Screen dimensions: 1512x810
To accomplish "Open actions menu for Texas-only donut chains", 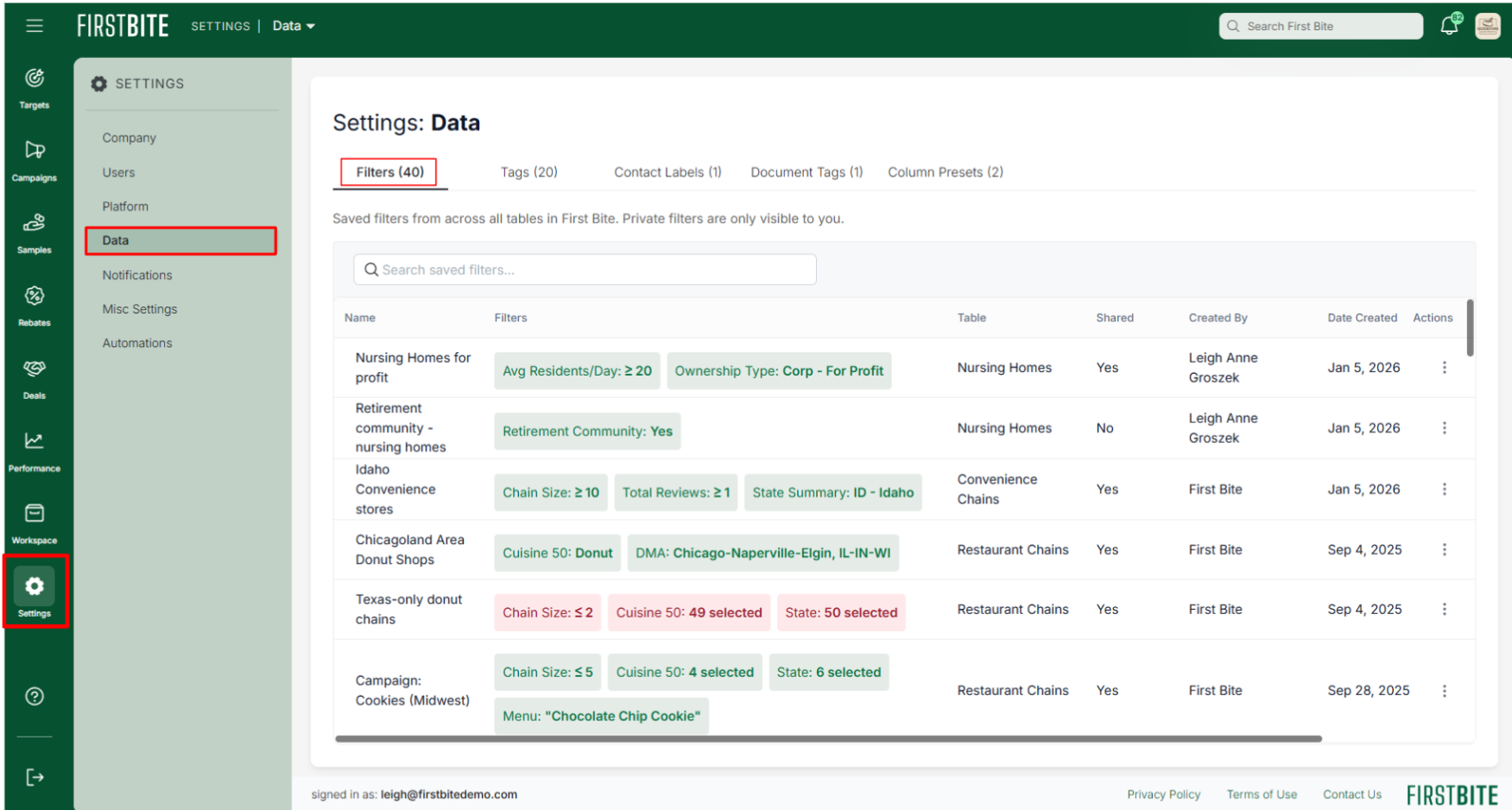I will (x=1444, y=610).
